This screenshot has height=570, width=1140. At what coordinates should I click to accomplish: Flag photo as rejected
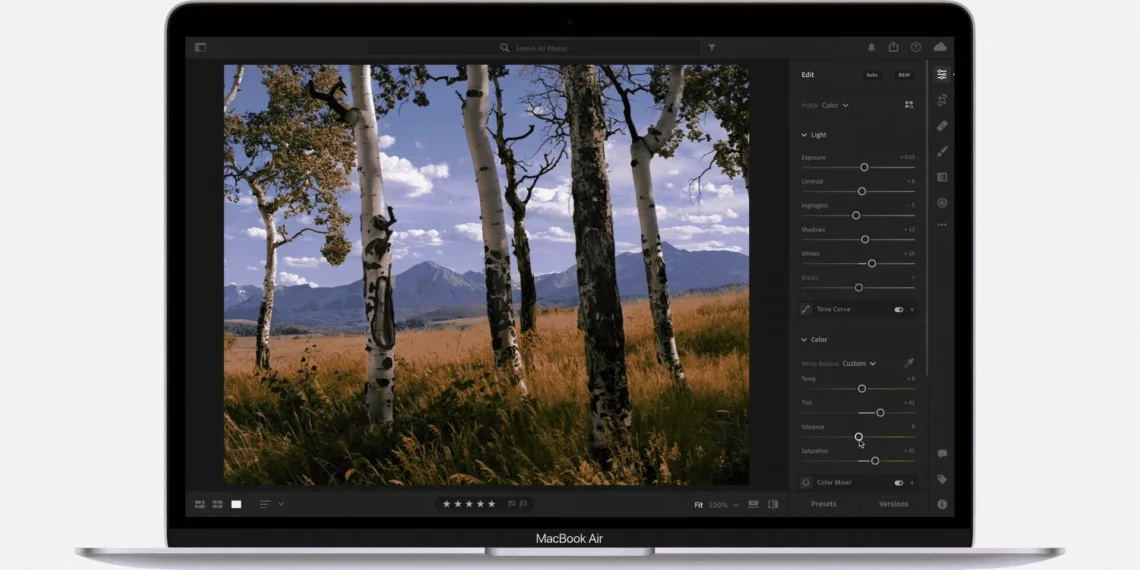(x=523, y=504)
